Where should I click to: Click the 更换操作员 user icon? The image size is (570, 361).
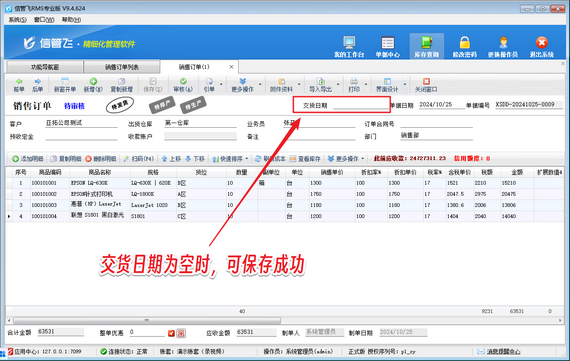(503, 47)
